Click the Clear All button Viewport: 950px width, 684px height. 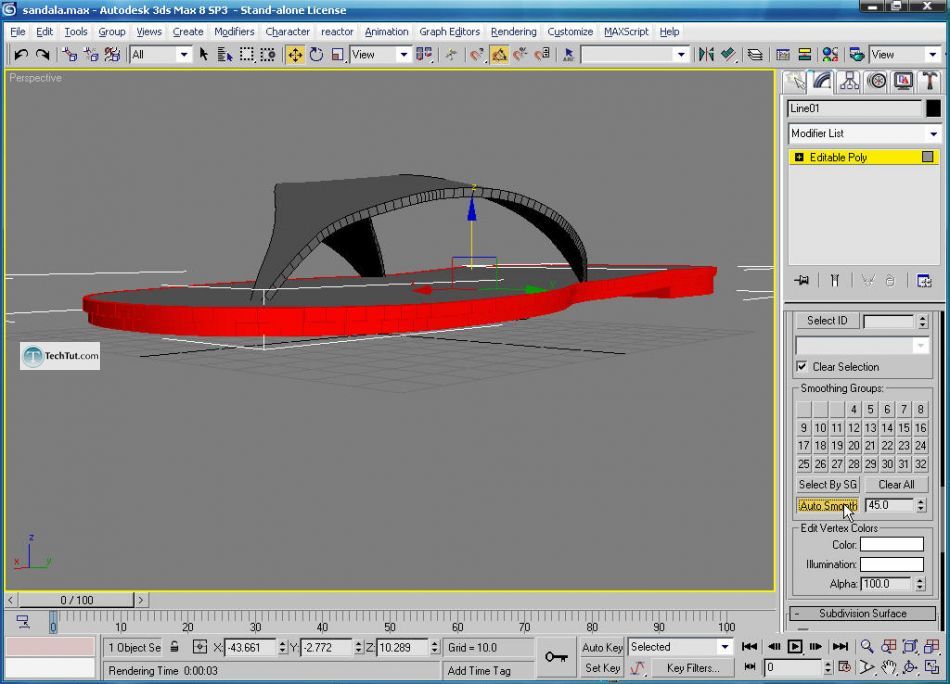click(896, 485)
